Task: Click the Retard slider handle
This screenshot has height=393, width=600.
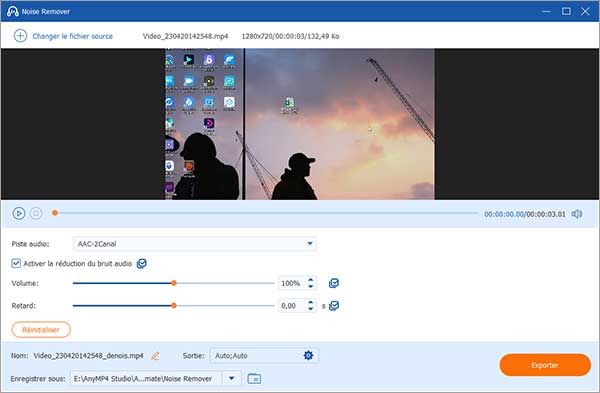Action: click(x=174, y=305)
